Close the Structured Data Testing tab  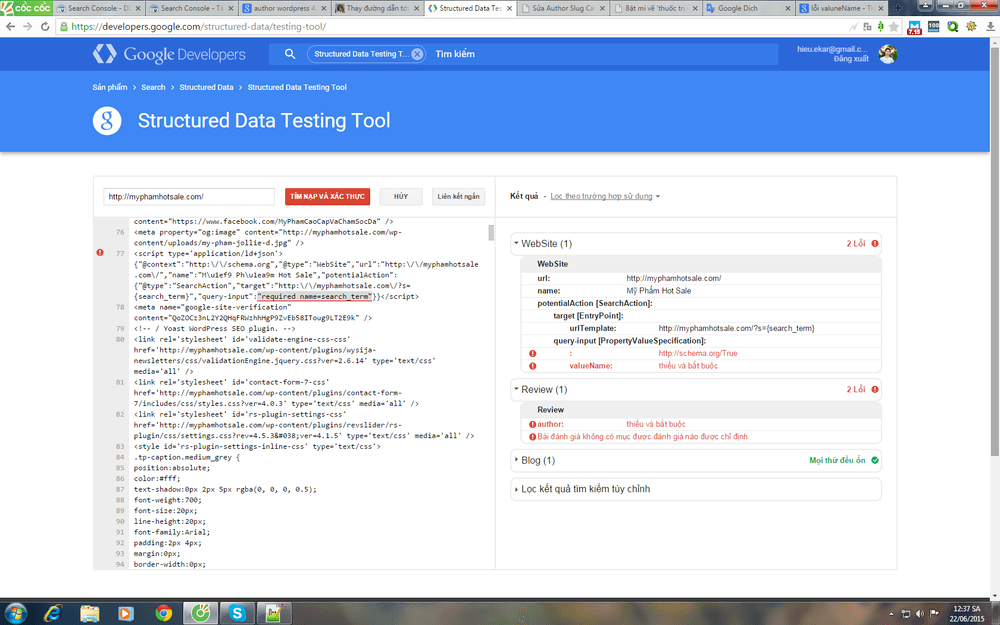coord(509,8)
